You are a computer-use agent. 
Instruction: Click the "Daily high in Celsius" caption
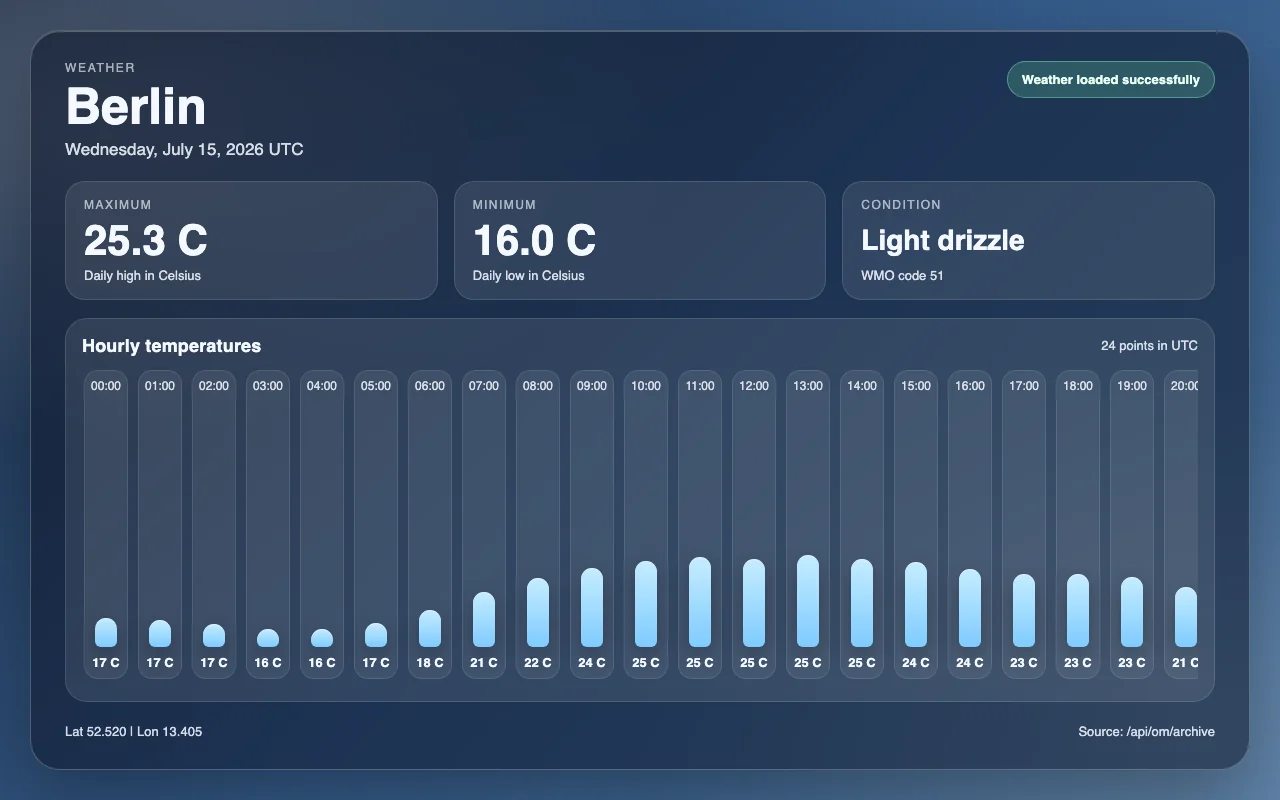142,276
